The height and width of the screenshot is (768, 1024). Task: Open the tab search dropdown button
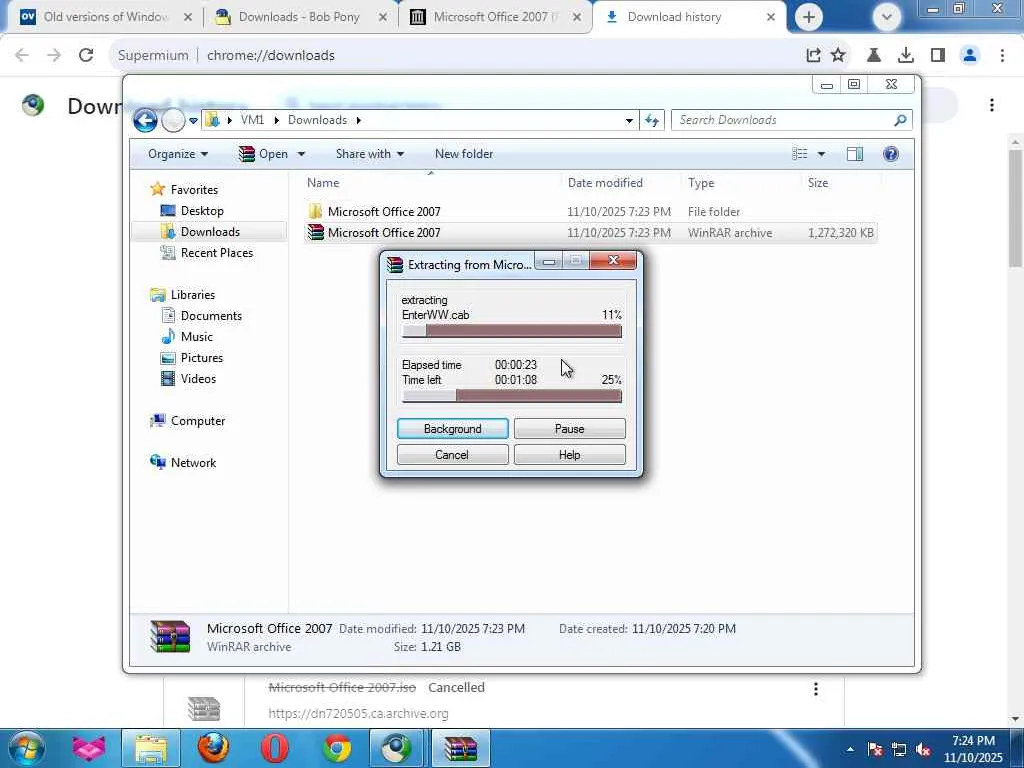pos(886,17)
